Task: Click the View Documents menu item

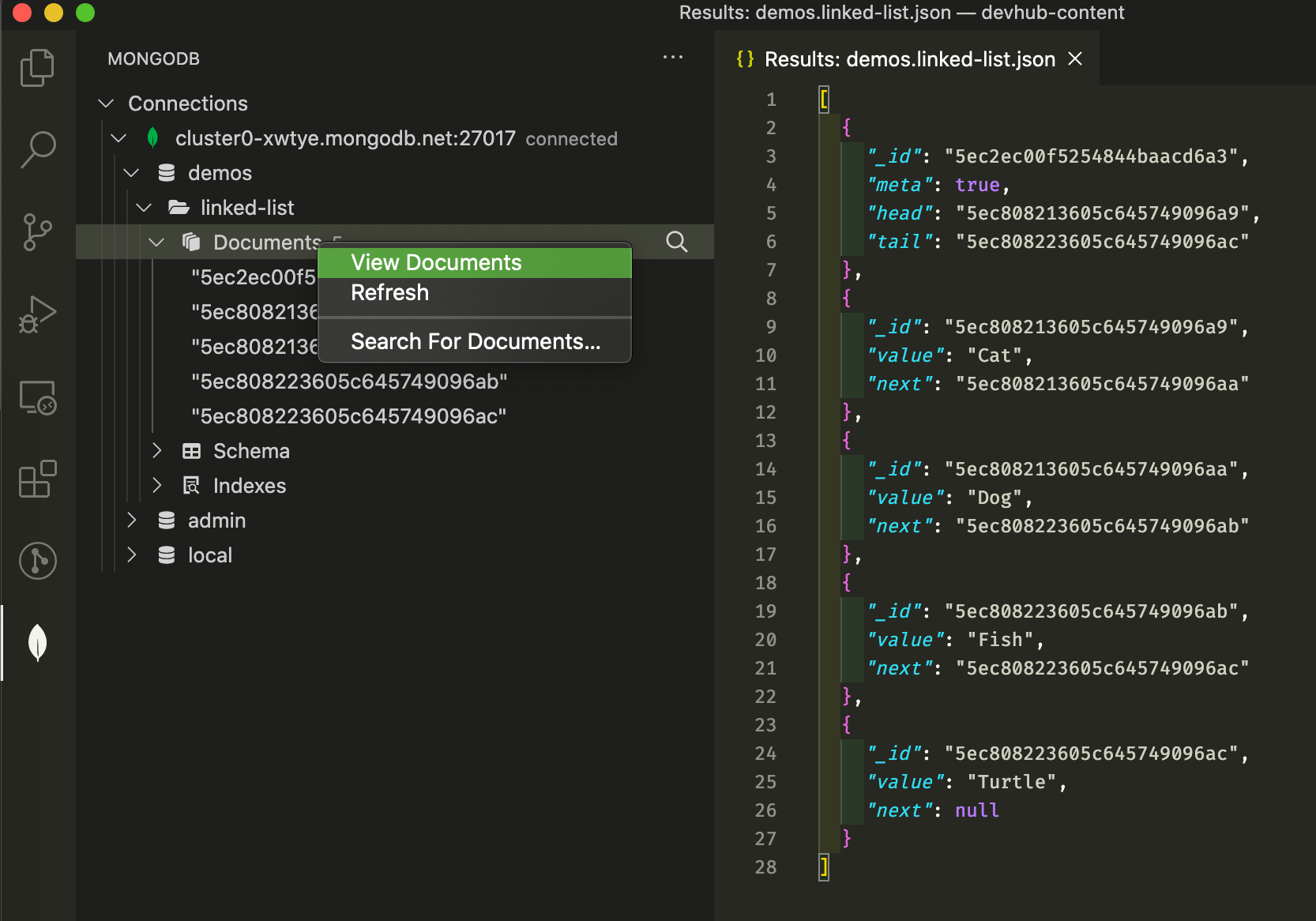Action: [x=437, y=262]
